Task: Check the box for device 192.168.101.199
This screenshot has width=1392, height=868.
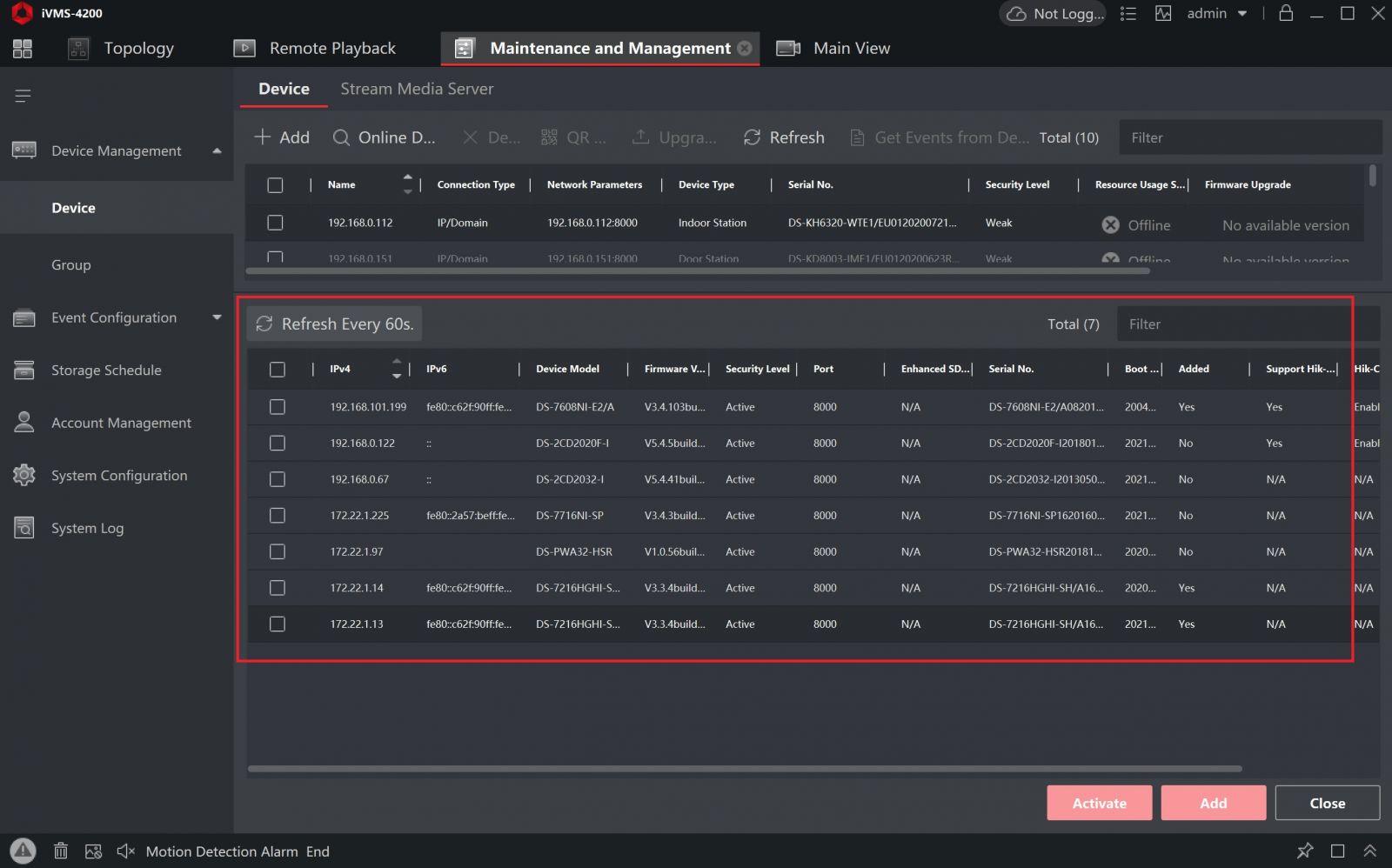Action: click(278, 407)
